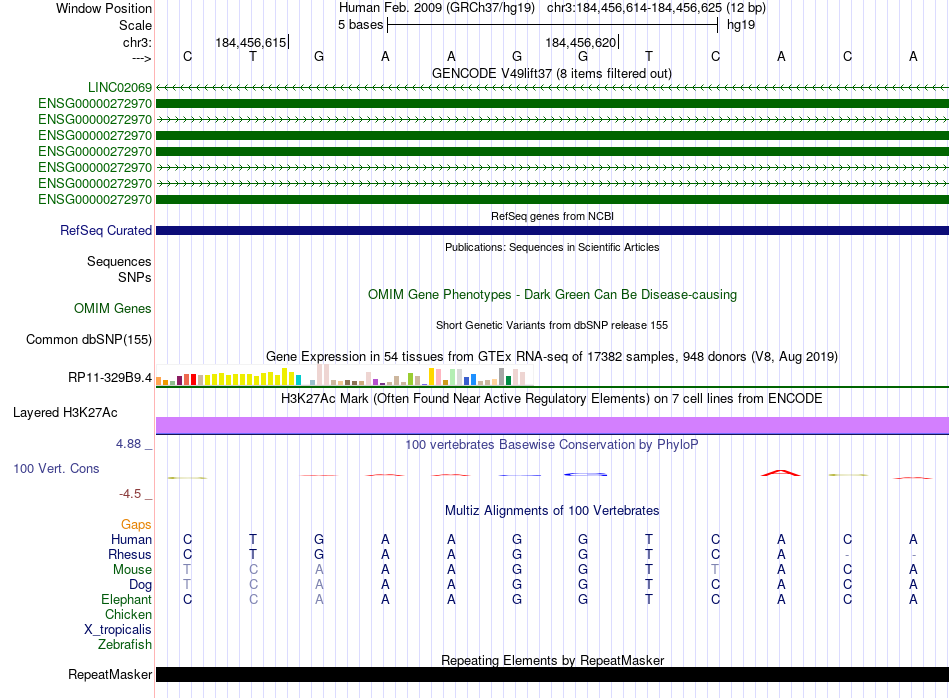Open '100 vertebrates Basewise Conservation by PhyloP' title

tap(552, 445)
